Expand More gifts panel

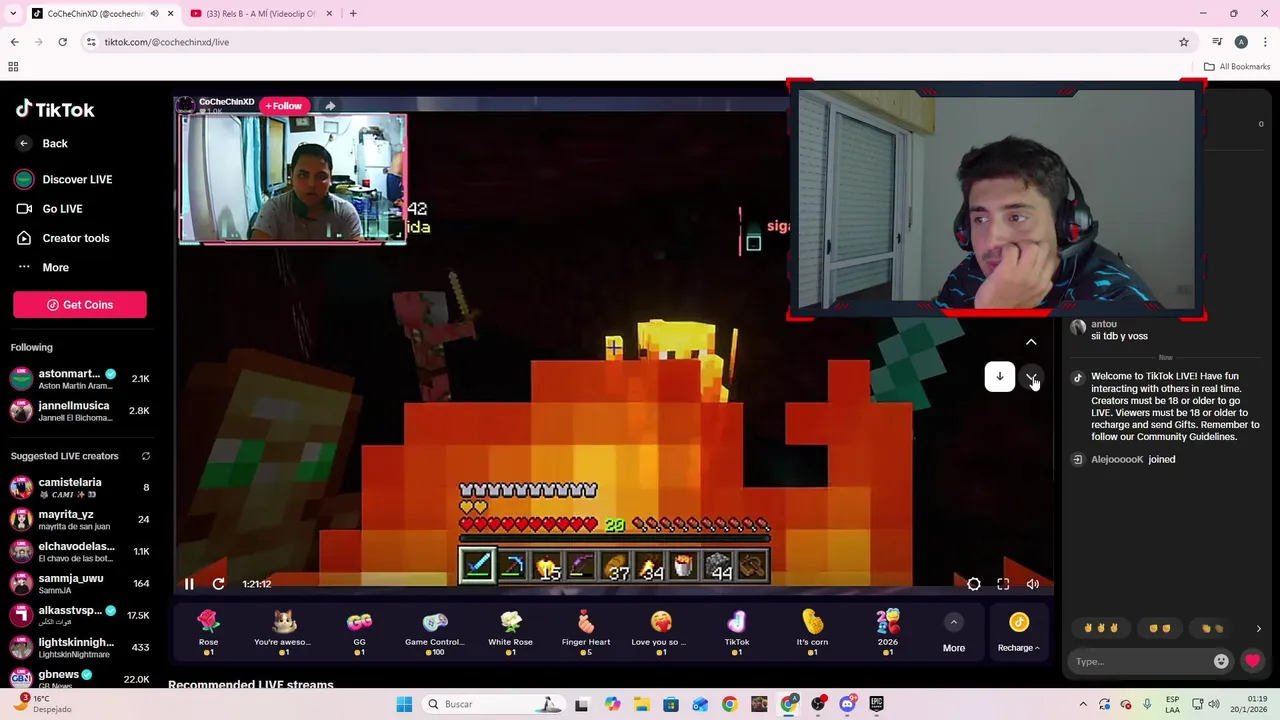(954, 634)
